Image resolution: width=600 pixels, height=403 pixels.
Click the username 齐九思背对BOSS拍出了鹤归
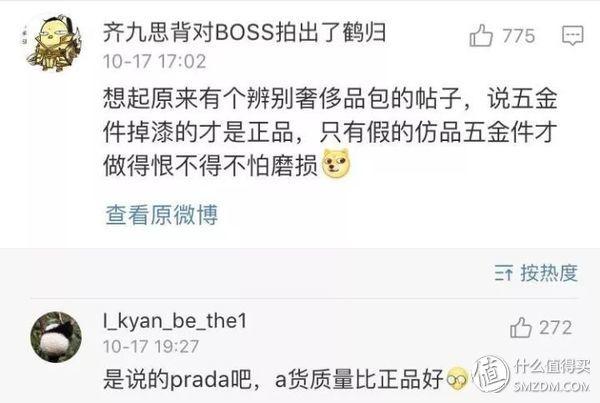point(244,33)
